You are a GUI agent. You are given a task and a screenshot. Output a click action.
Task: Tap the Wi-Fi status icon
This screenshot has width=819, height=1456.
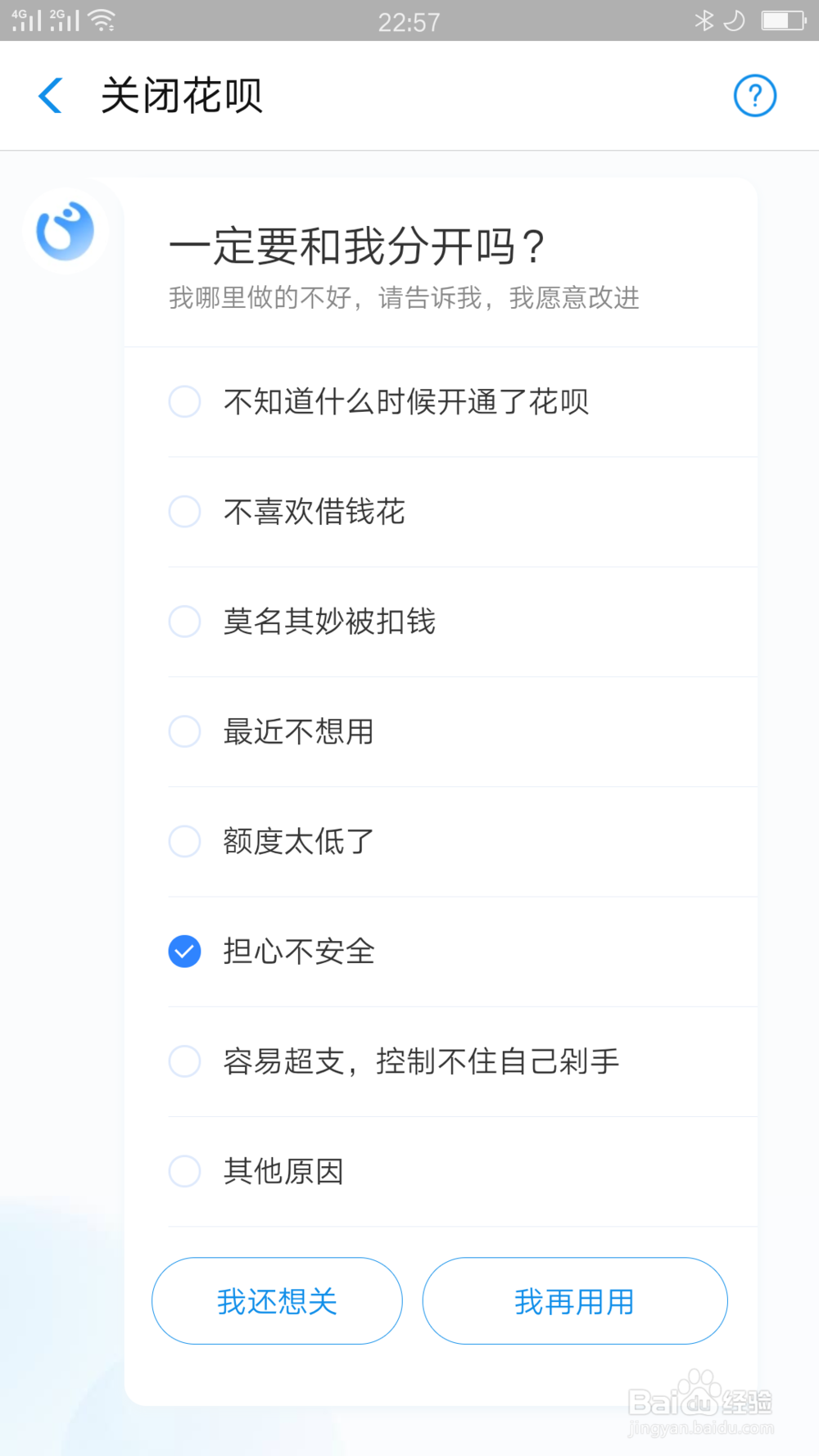(x=102, y=20)
